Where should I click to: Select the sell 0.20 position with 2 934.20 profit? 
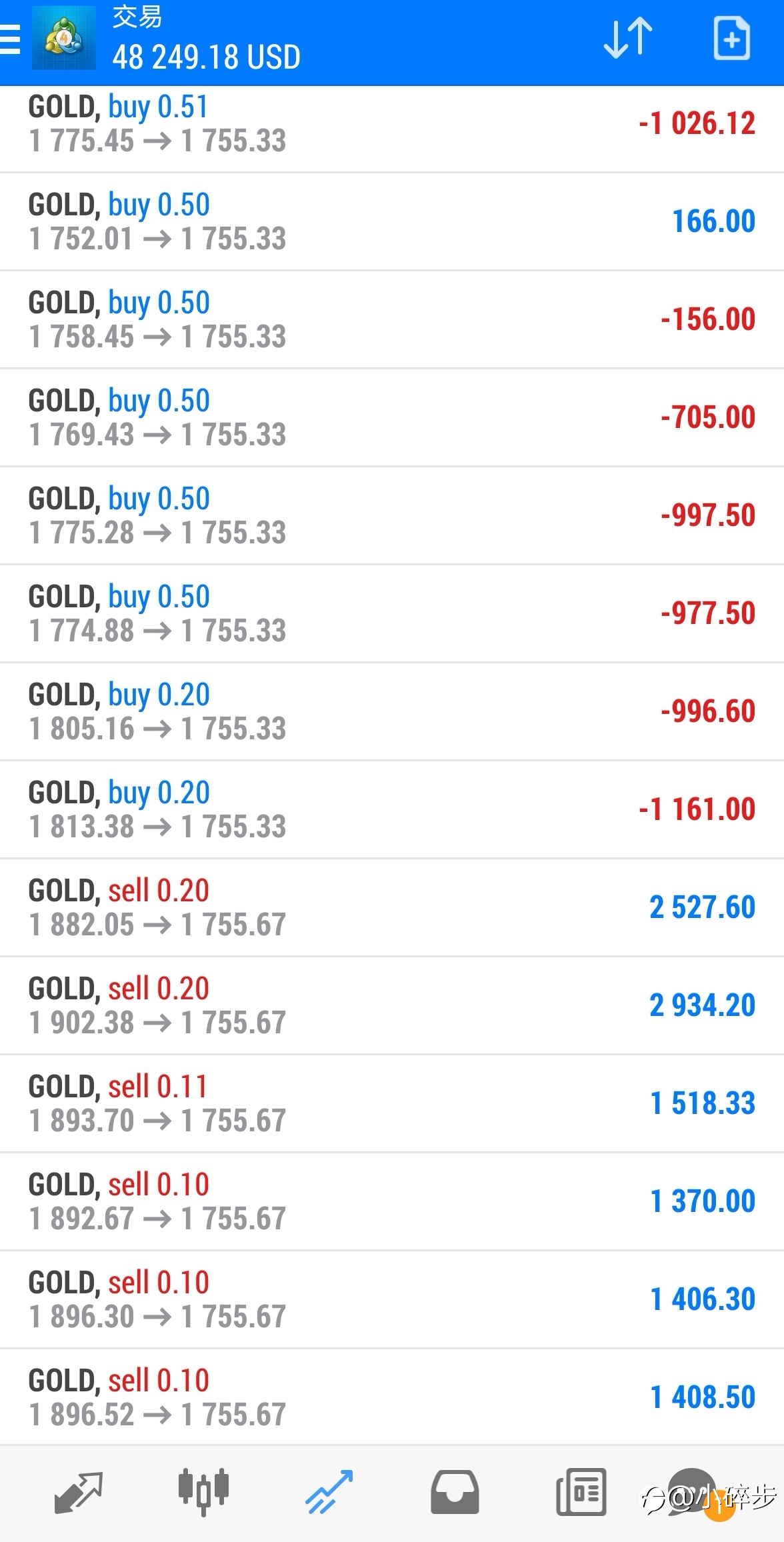point(392,1006)
